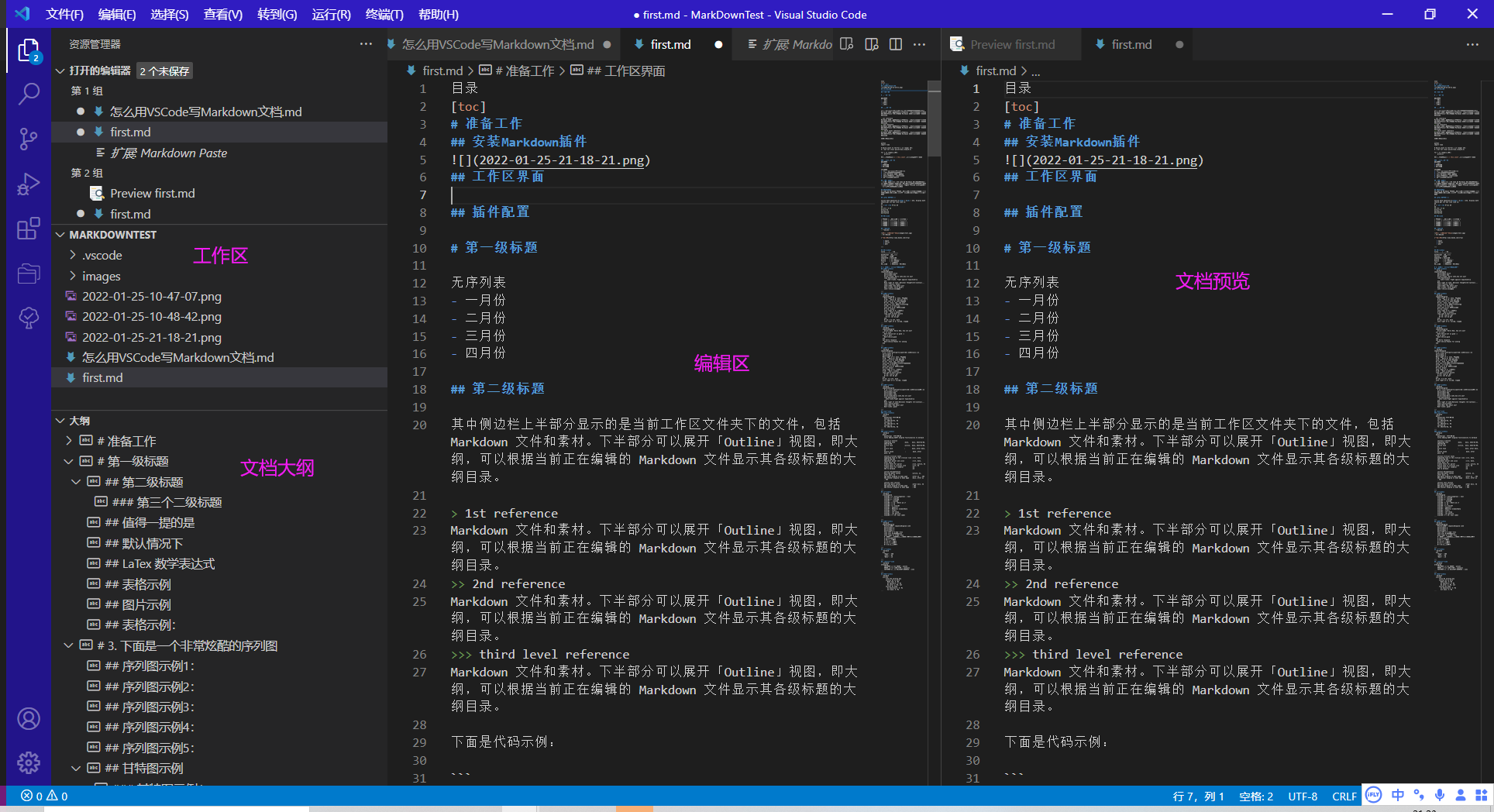Viewport: 1494px width, 812px height.
Task: Open the Run and Debug view
Action: click(29, 184)
